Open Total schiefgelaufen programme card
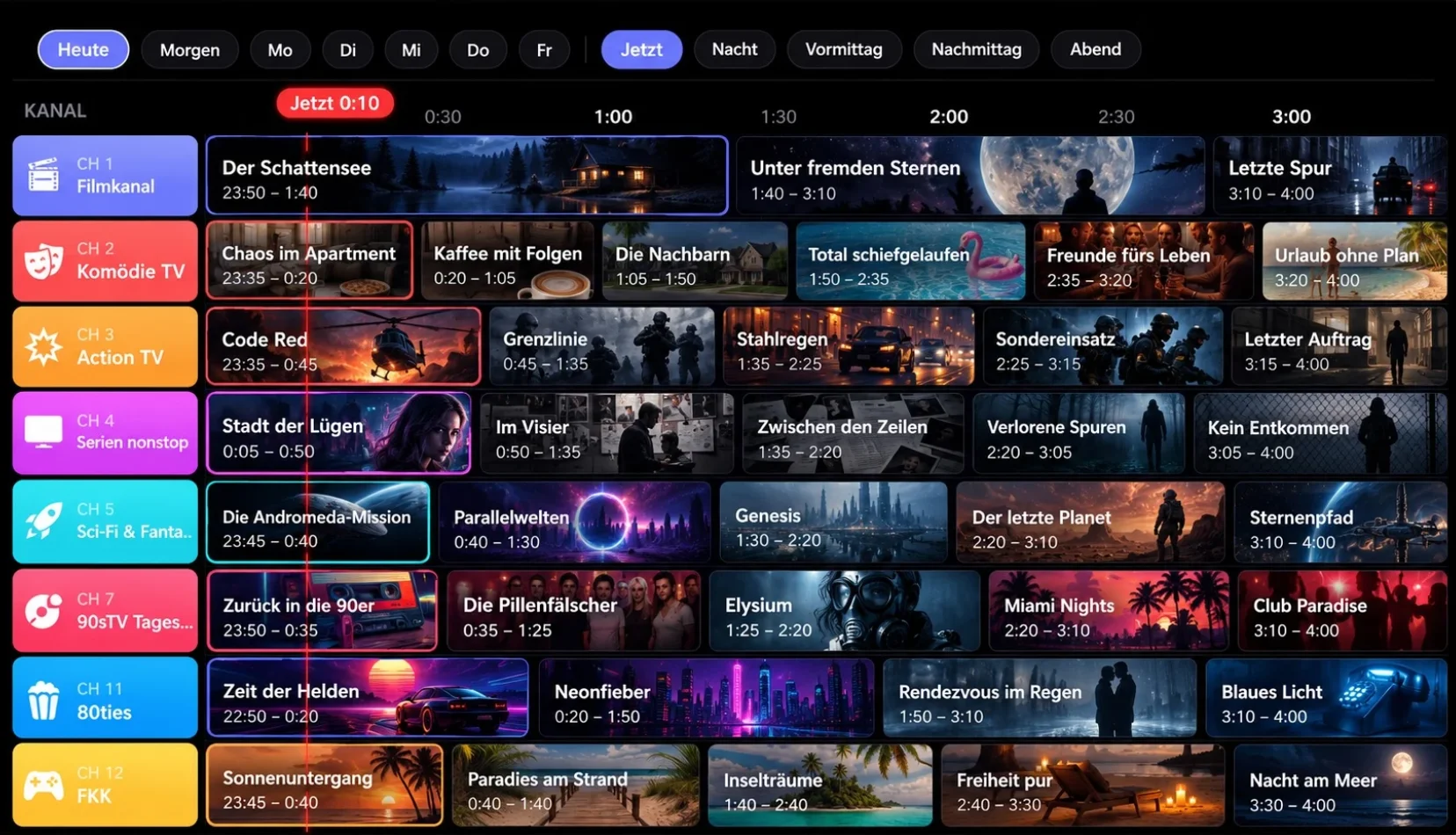Image resolution: width=1456 pixels, height=835 pixels. coord(911,261)
